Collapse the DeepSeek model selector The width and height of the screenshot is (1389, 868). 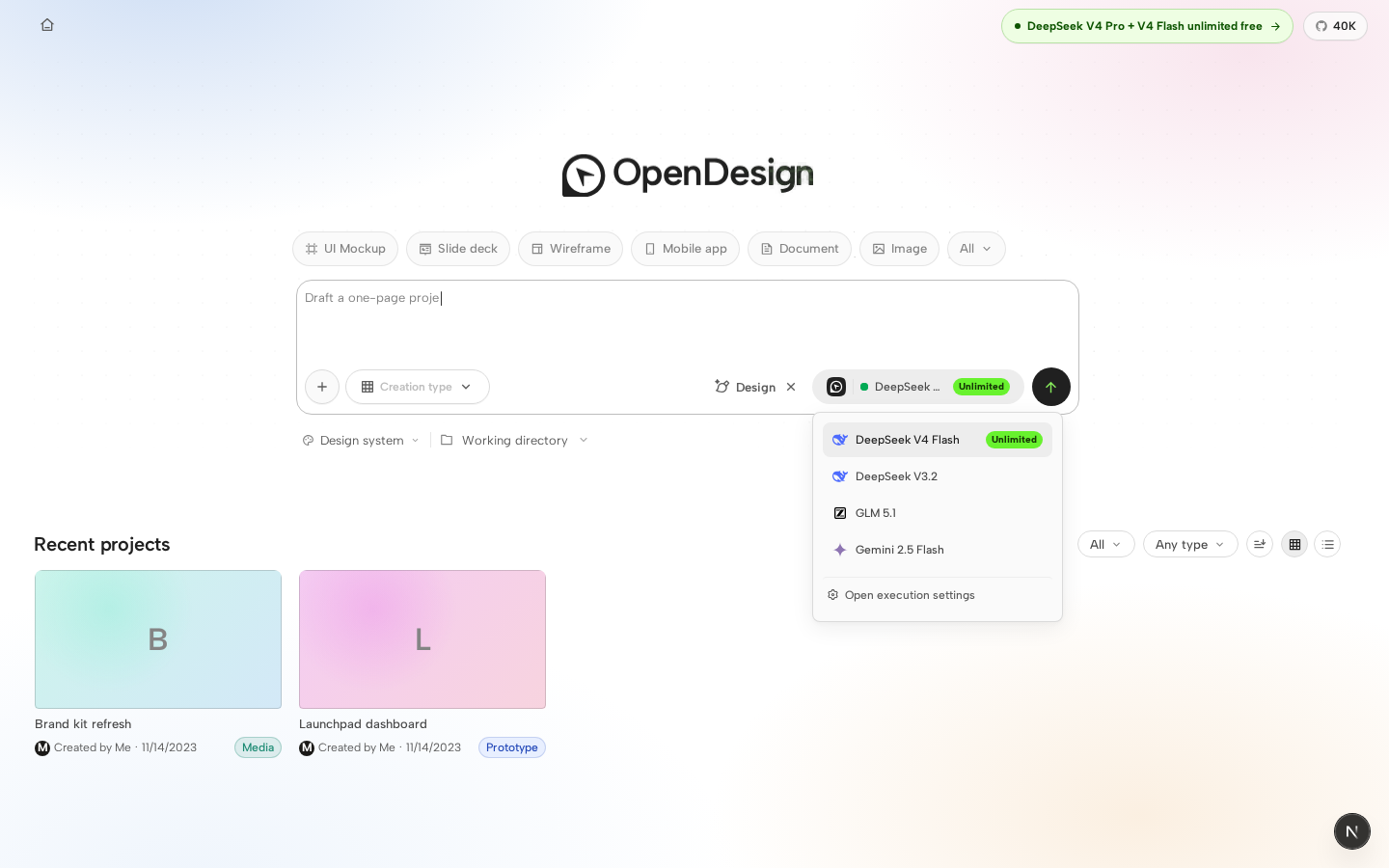pyautogui.click(x=918, y=387)
